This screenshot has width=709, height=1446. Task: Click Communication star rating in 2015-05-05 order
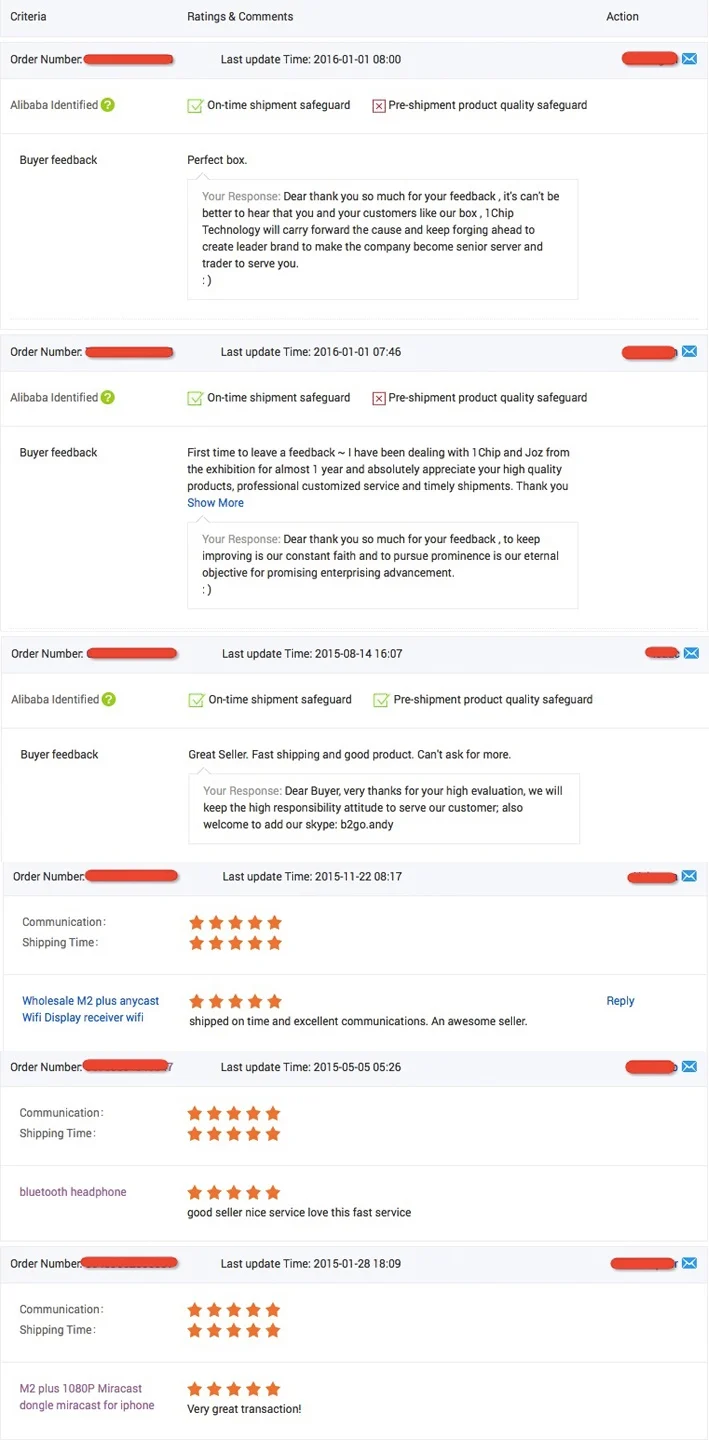[234, 1113]
